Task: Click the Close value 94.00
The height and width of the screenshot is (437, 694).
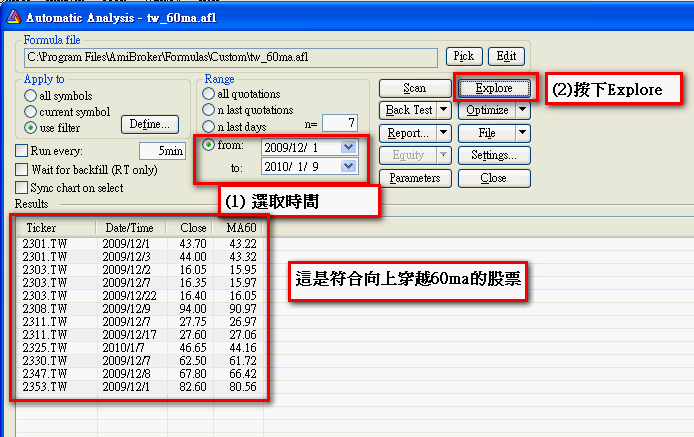Action: (193, 309)
